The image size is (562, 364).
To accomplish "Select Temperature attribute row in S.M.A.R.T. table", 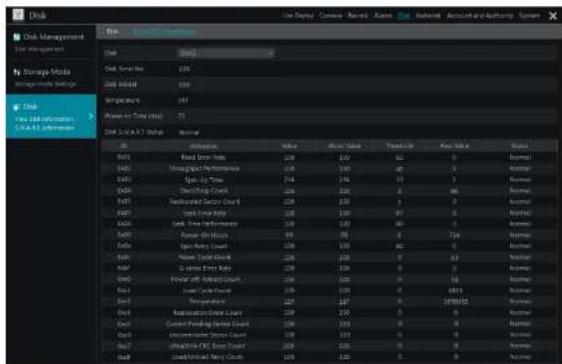I will [x=329, y=301].
